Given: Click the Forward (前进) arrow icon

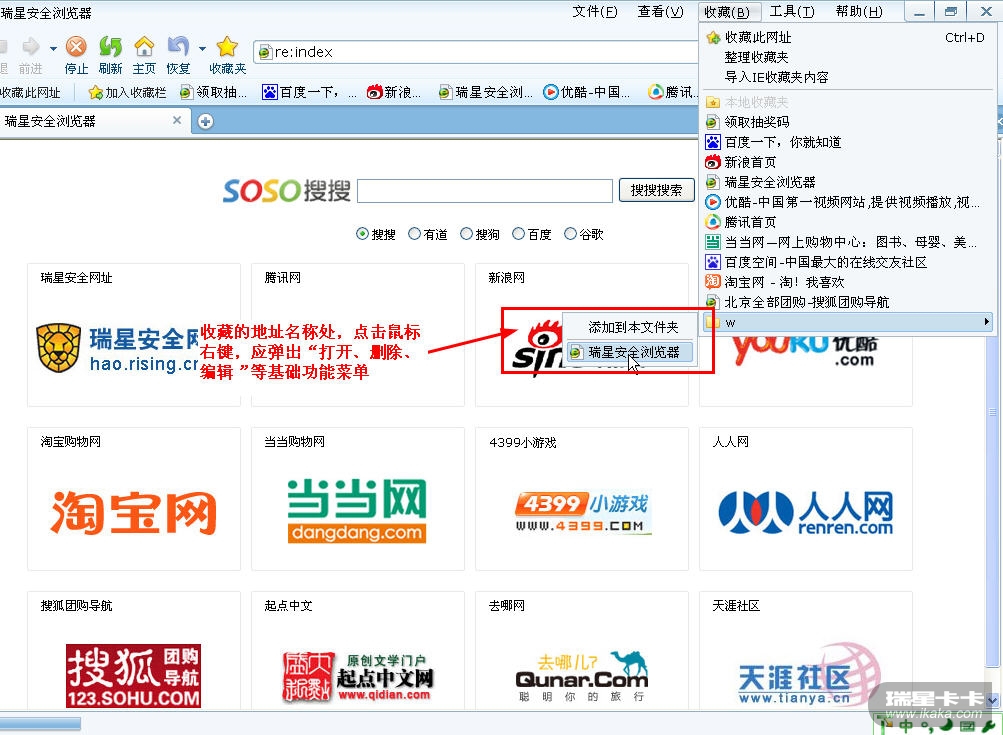Looking at the screenshot, I should pos(31,47).
